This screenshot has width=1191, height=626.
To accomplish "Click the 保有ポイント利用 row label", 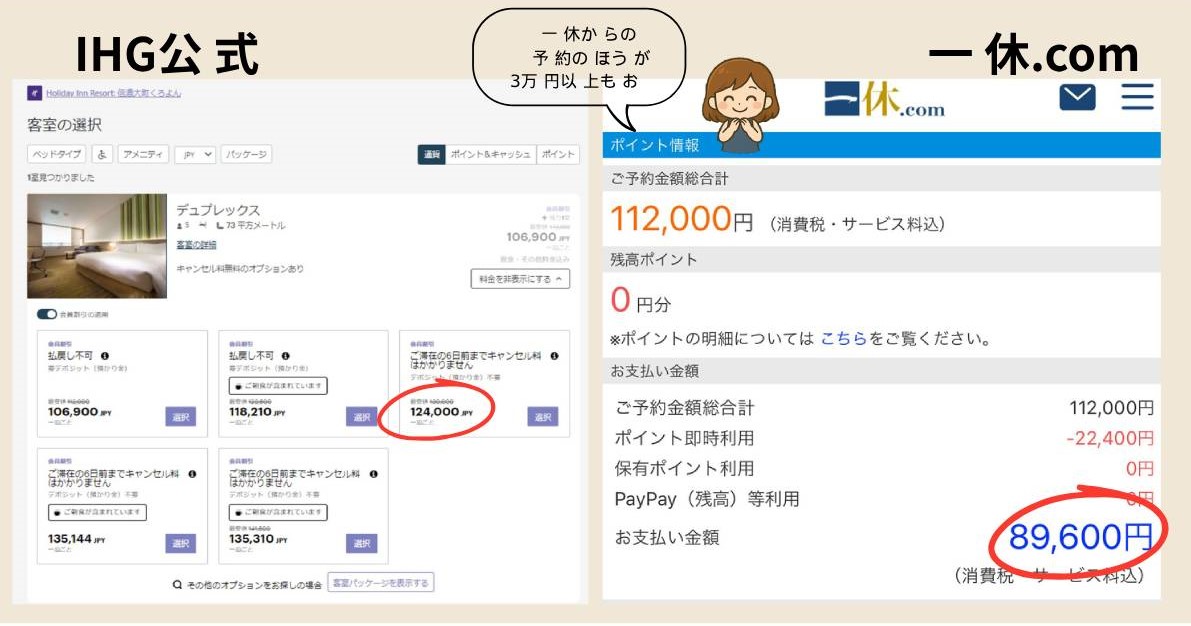I will [x=684, y=469].
